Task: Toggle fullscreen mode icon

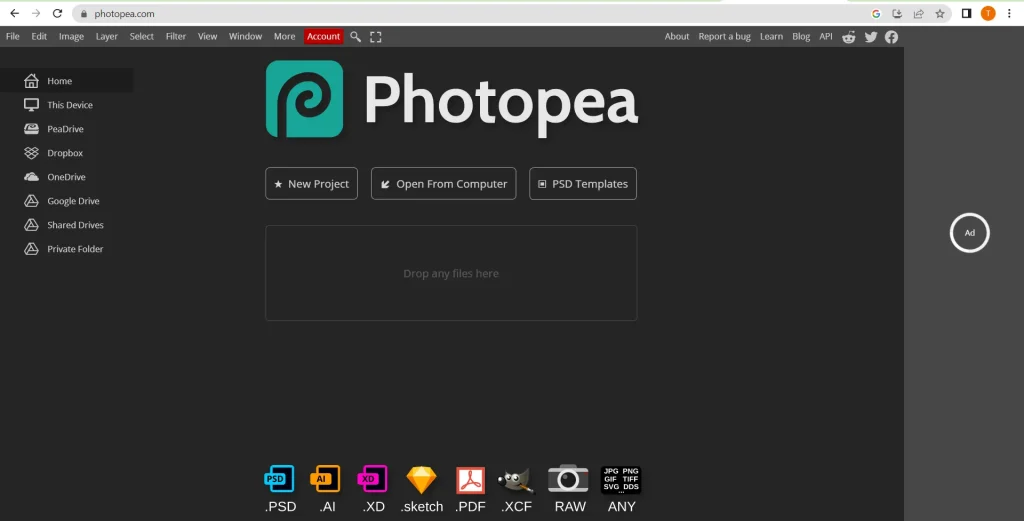Action: pyautogui.click(x=376, y=37)
